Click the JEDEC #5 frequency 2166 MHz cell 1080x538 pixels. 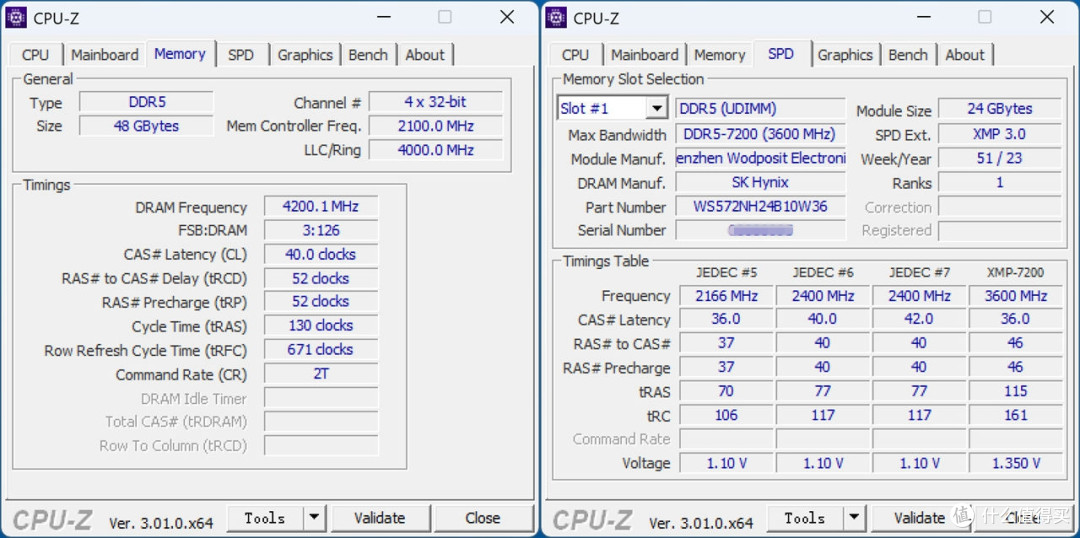coord(726,296)
